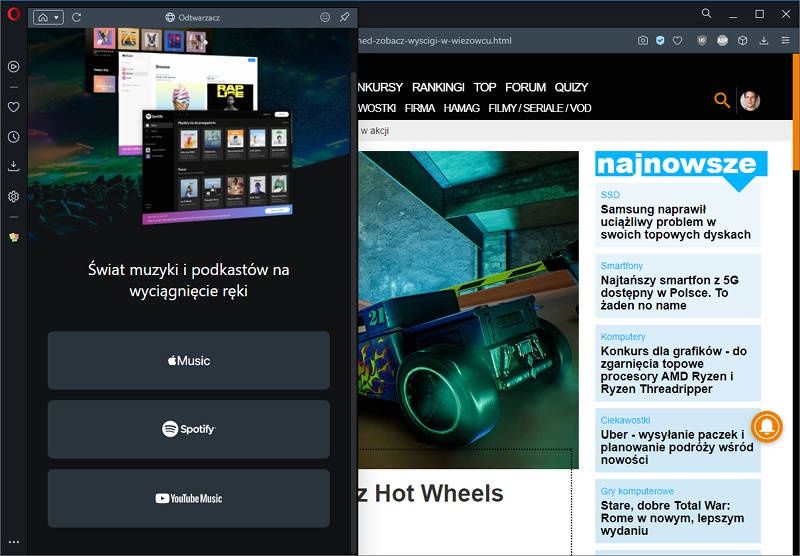Open settings gear in sidebar
Image resolution: width=800 pixels, height=556 pixels.
pos(14,196)
